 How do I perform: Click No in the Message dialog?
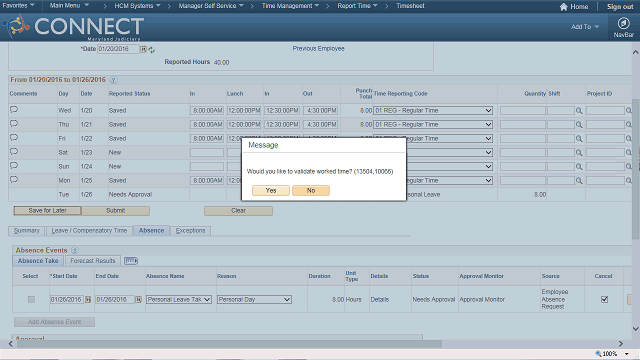click(311, 191)
